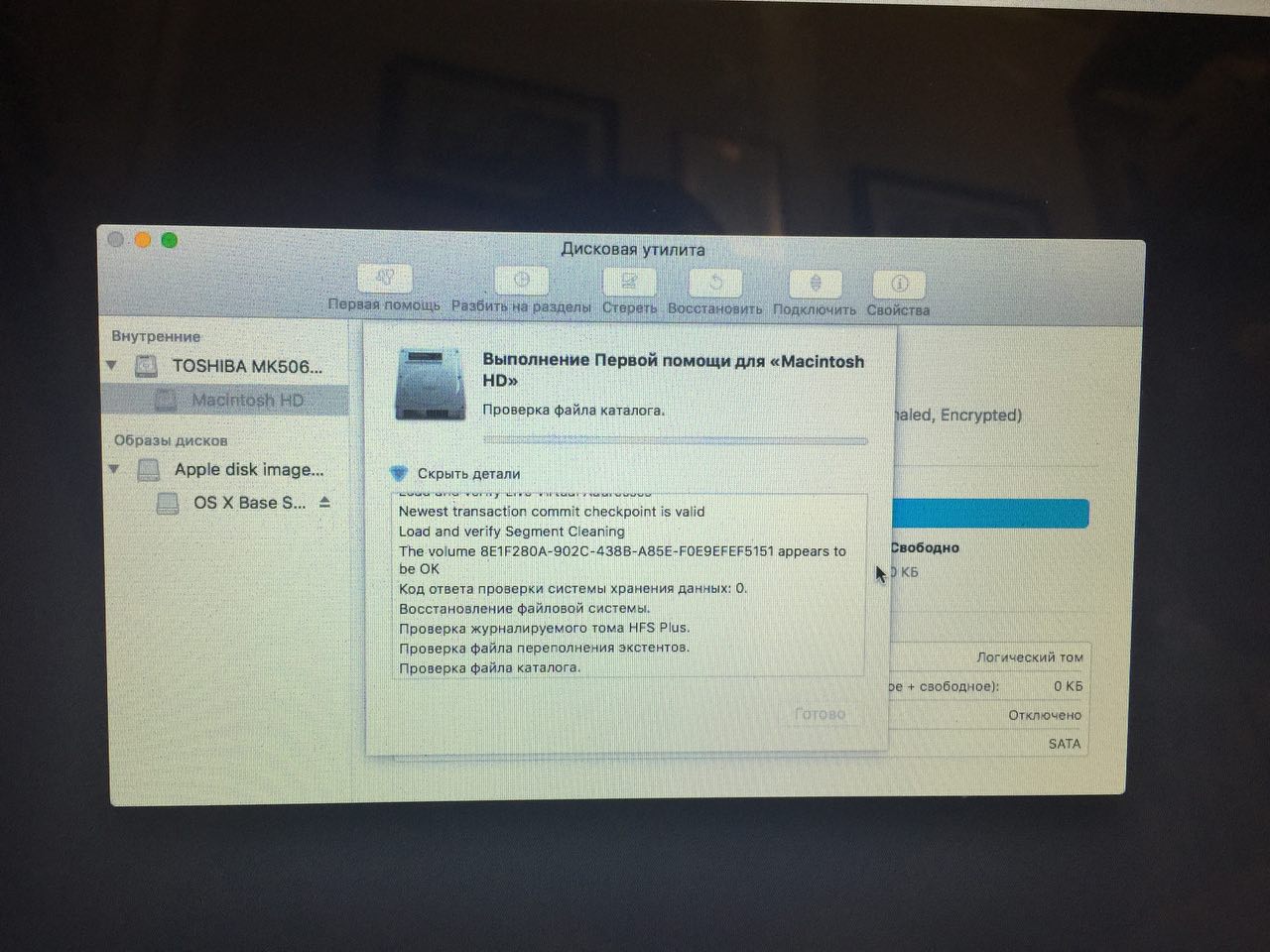
Task: Click 'Проверка файла переполнения экстентов.' line
Action: (x=545, y=648)
